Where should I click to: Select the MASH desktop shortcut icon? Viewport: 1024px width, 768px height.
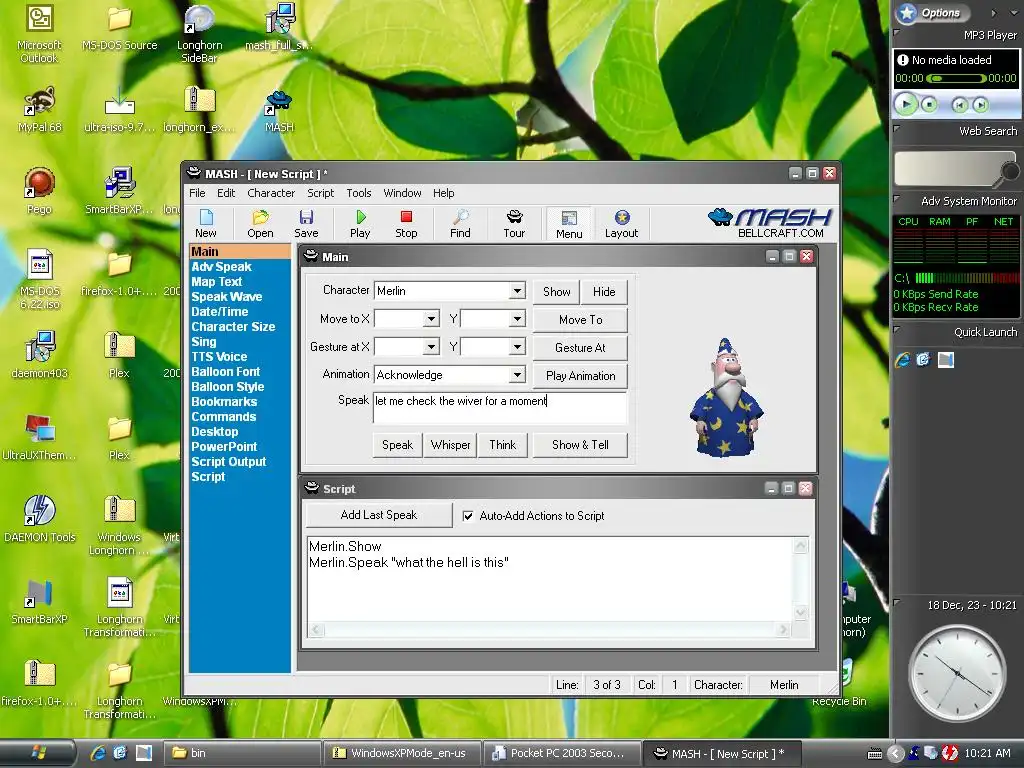tap(279, 111)
